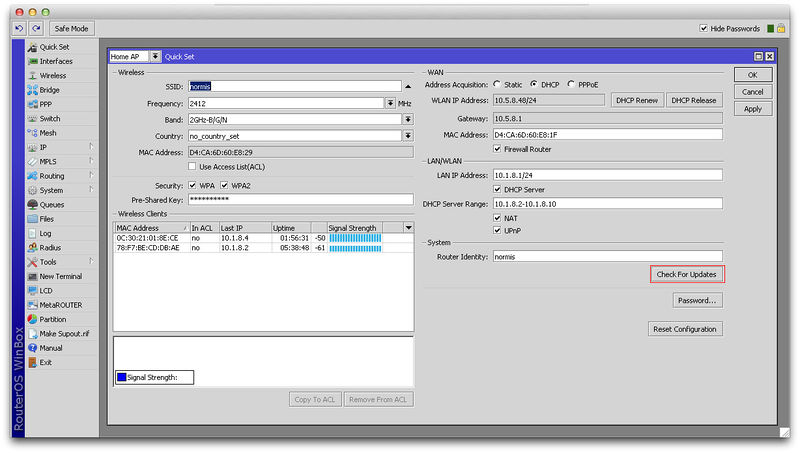Open Queues in the sidebar
Screen dimensions: 800x453
tap(51, 204)
